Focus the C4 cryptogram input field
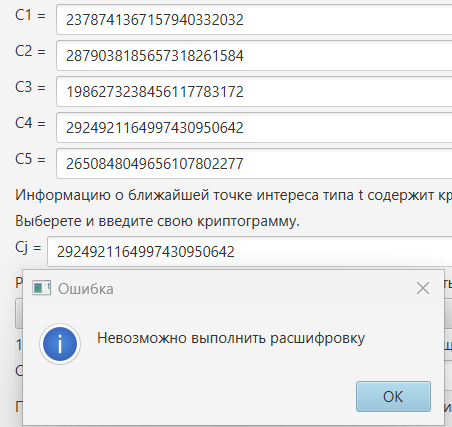The width and height of the screenshot is (452, 427). 254,128
